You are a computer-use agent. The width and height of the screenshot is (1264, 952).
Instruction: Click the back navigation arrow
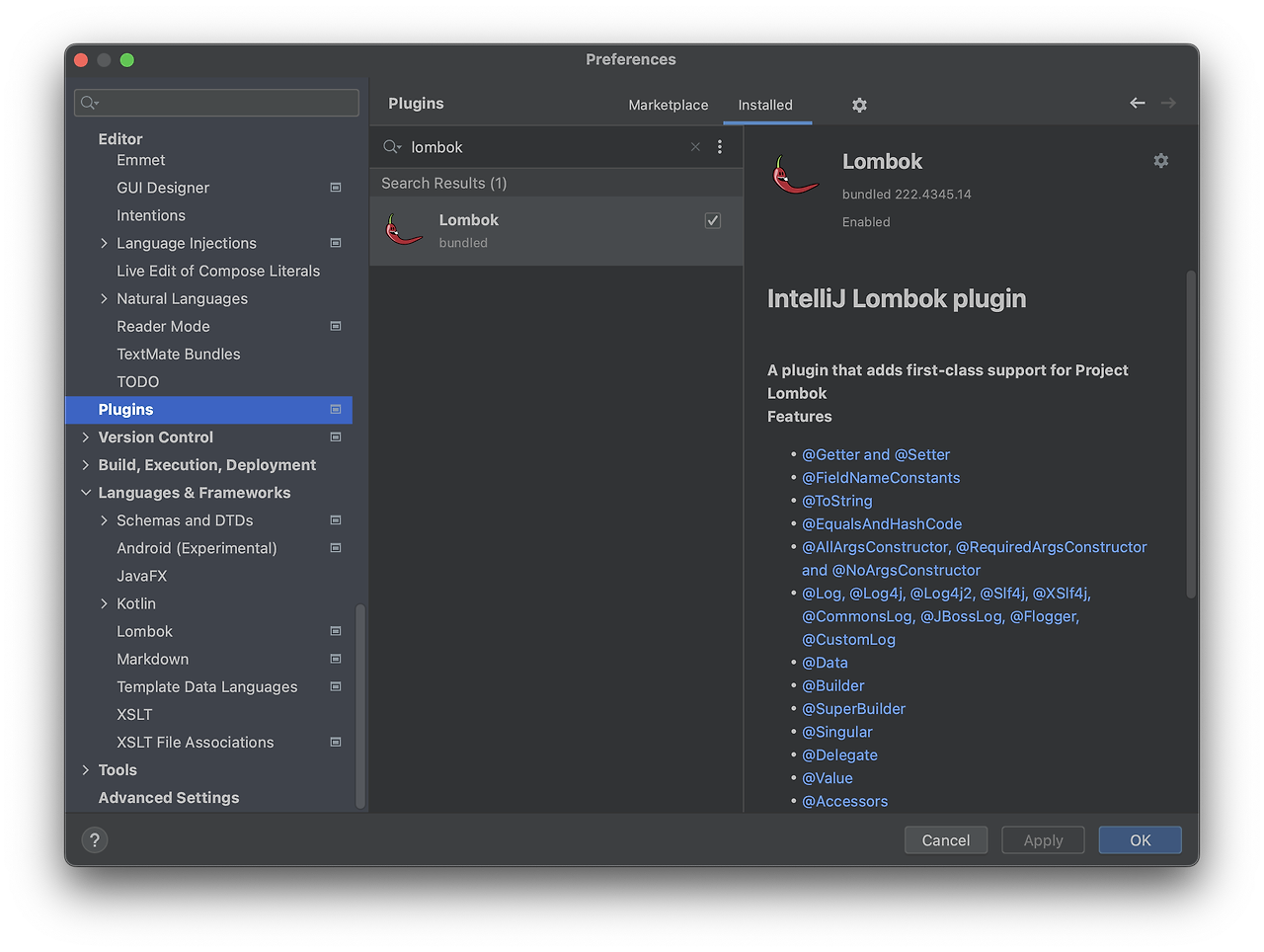pos(1138,103)
